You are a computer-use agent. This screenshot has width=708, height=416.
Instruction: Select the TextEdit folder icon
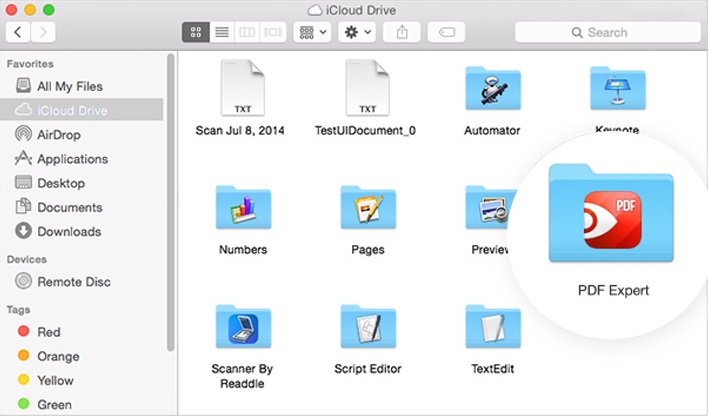[x=493, y=326]
